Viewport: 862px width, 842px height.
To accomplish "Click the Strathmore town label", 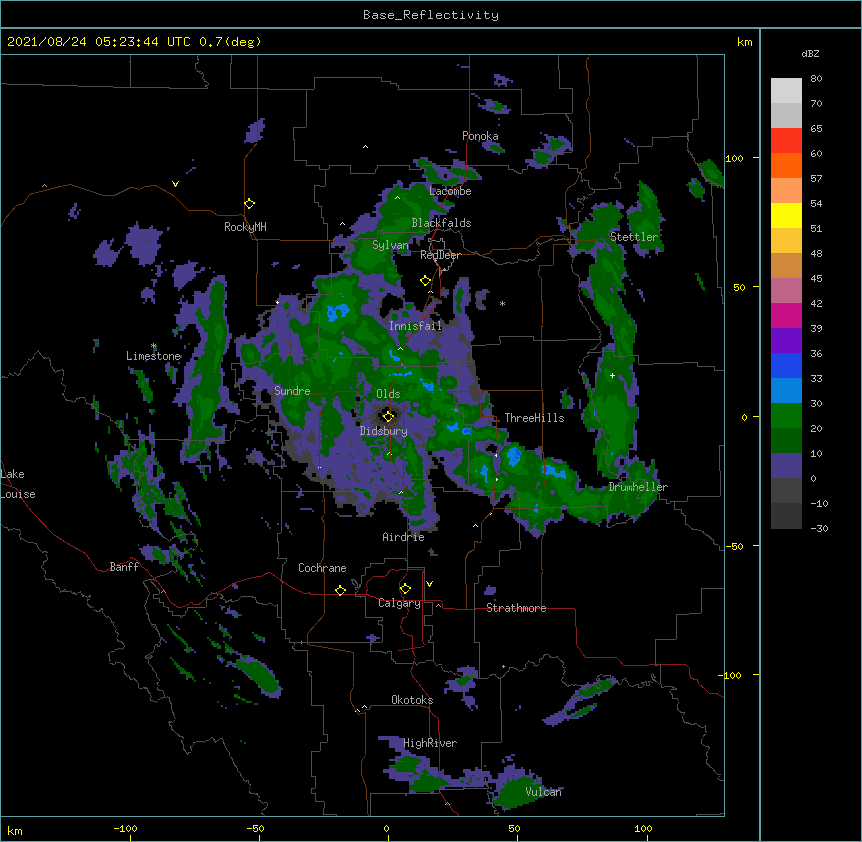I will coord(516,608).
